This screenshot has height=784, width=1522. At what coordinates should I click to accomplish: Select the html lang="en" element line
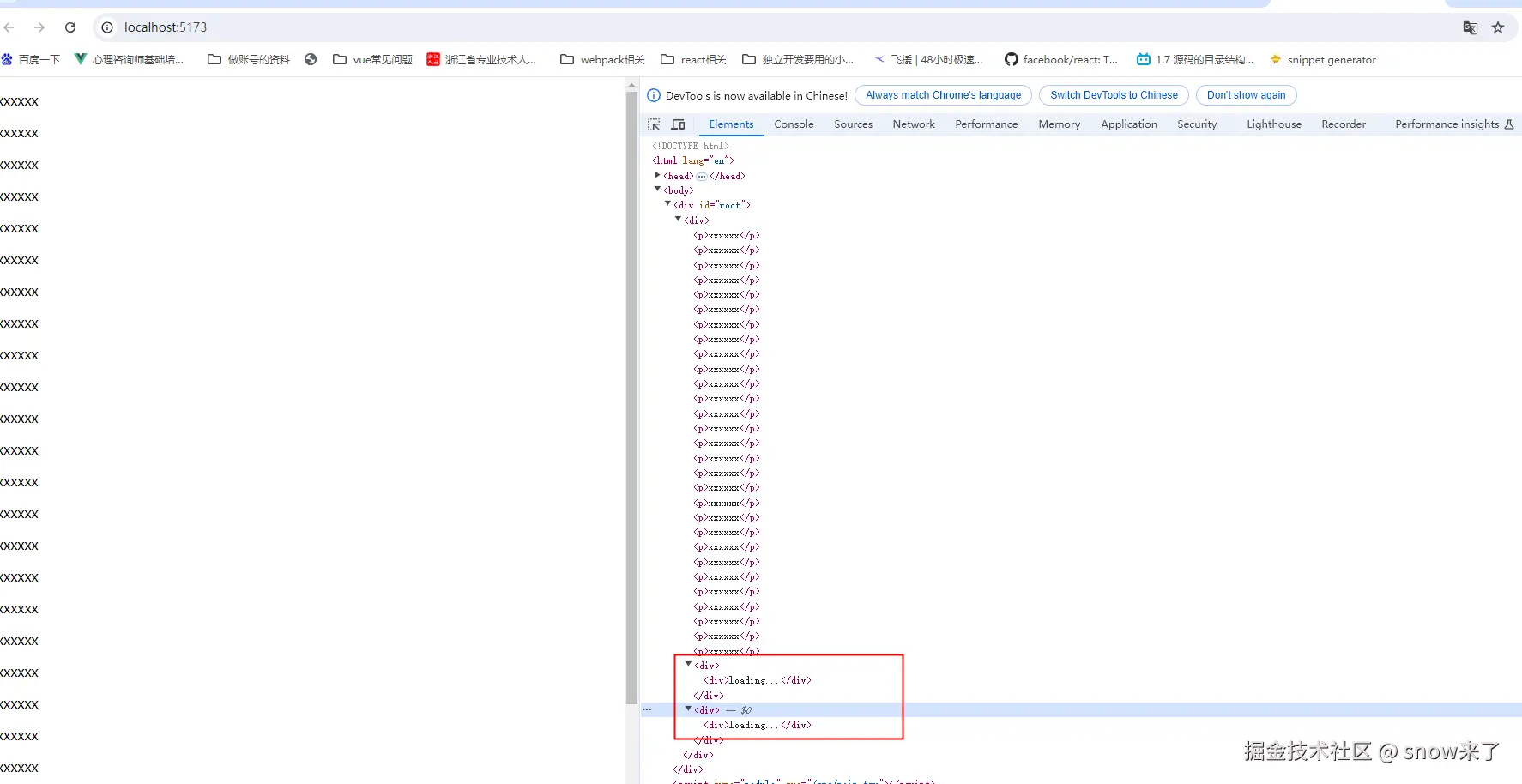click(x=693, y=160)
